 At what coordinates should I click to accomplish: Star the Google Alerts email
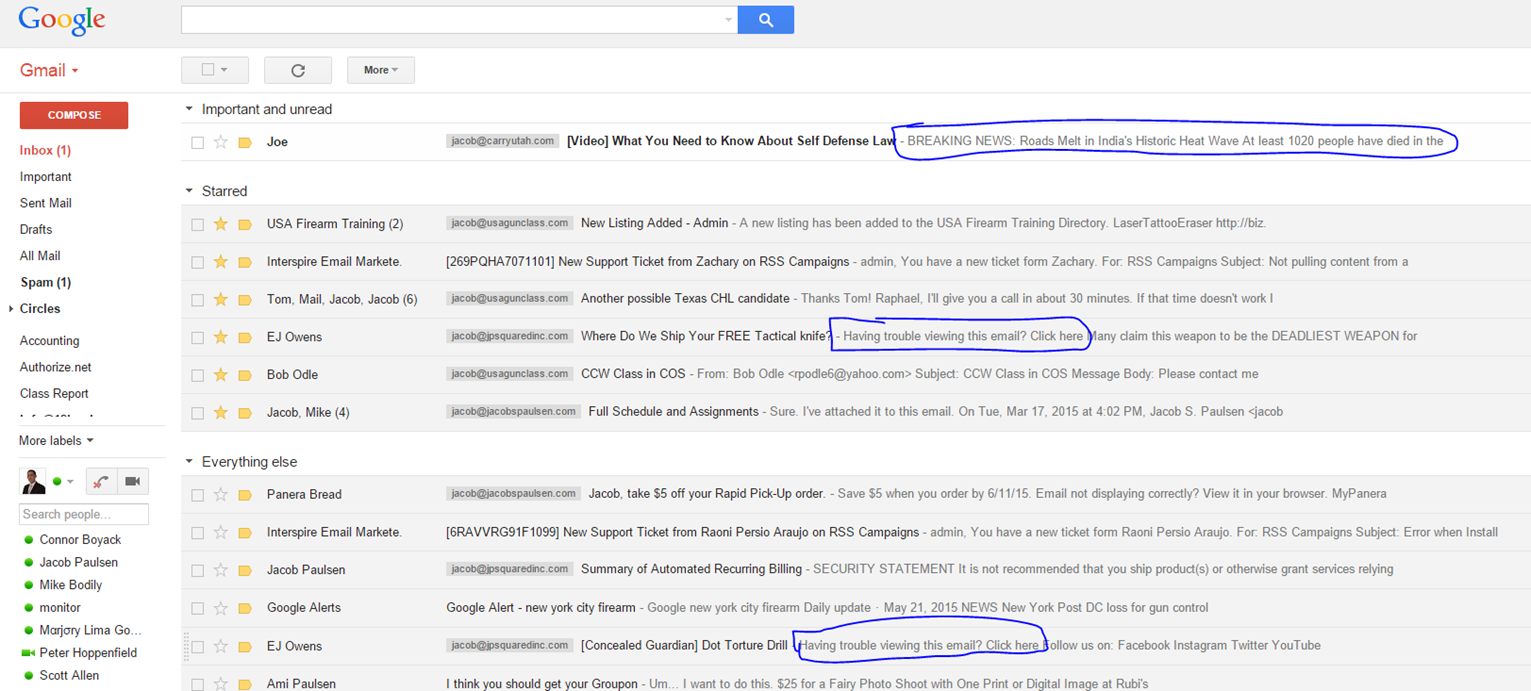[221, 608]
